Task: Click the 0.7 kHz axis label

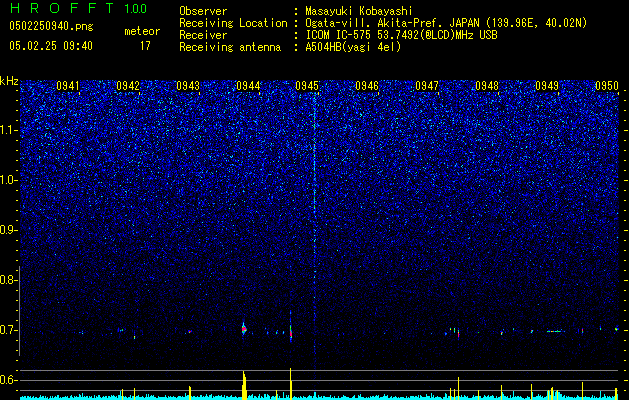Action: [x=8, y=330]
